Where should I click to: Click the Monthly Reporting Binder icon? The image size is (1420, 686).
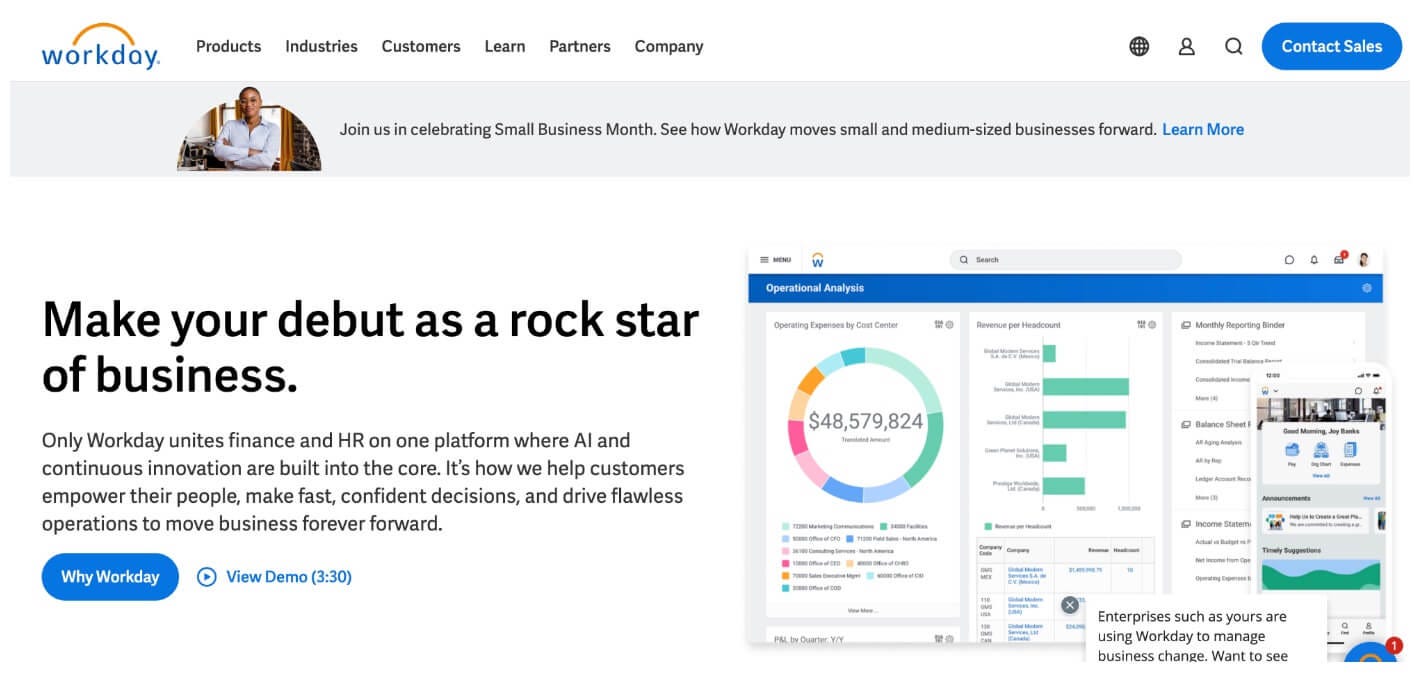coord(1186,325)
